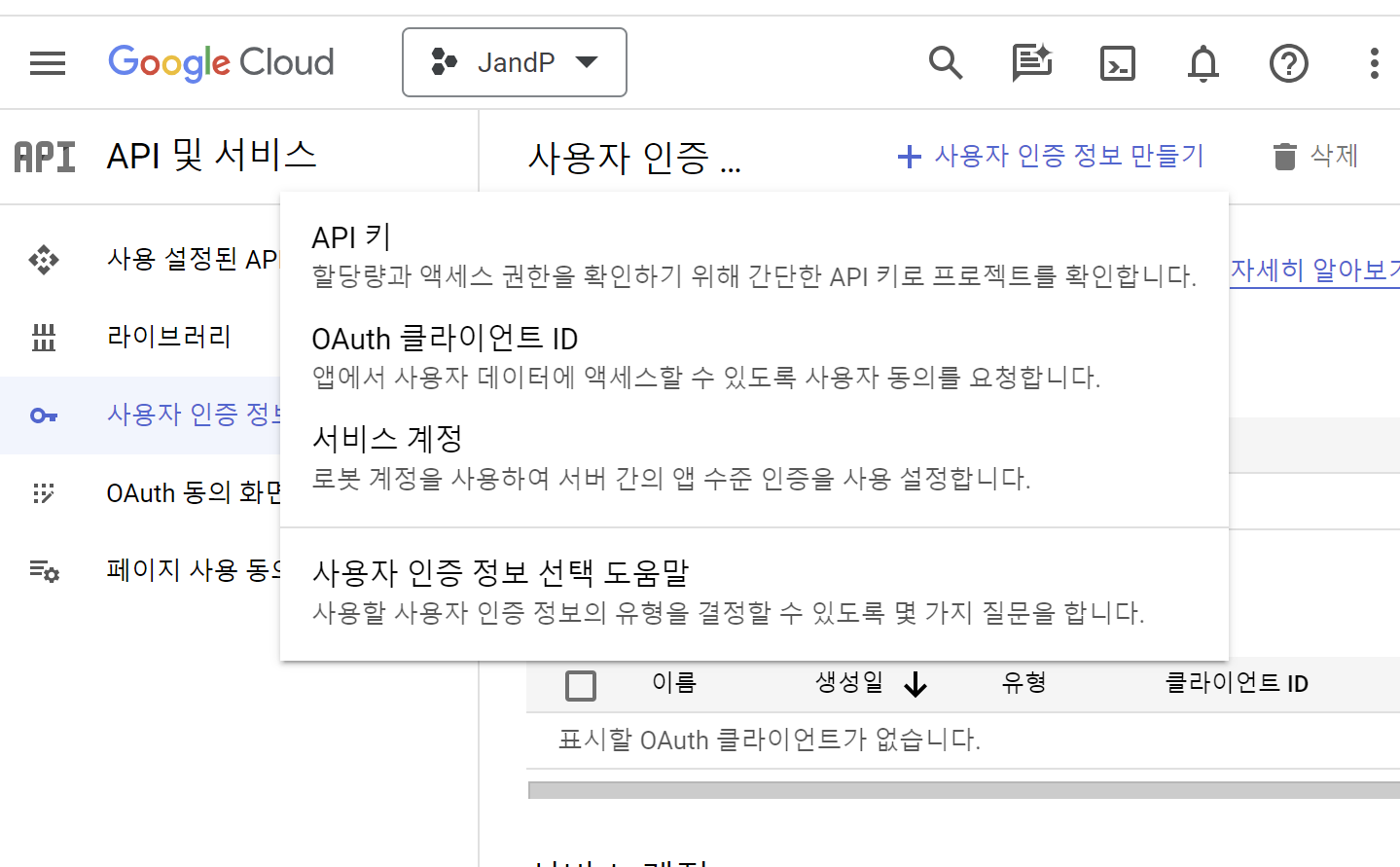Viewport: 1400px width, 867px height.
Task: Choose 서비스 계정 from the menu
Action: [754, 458]
